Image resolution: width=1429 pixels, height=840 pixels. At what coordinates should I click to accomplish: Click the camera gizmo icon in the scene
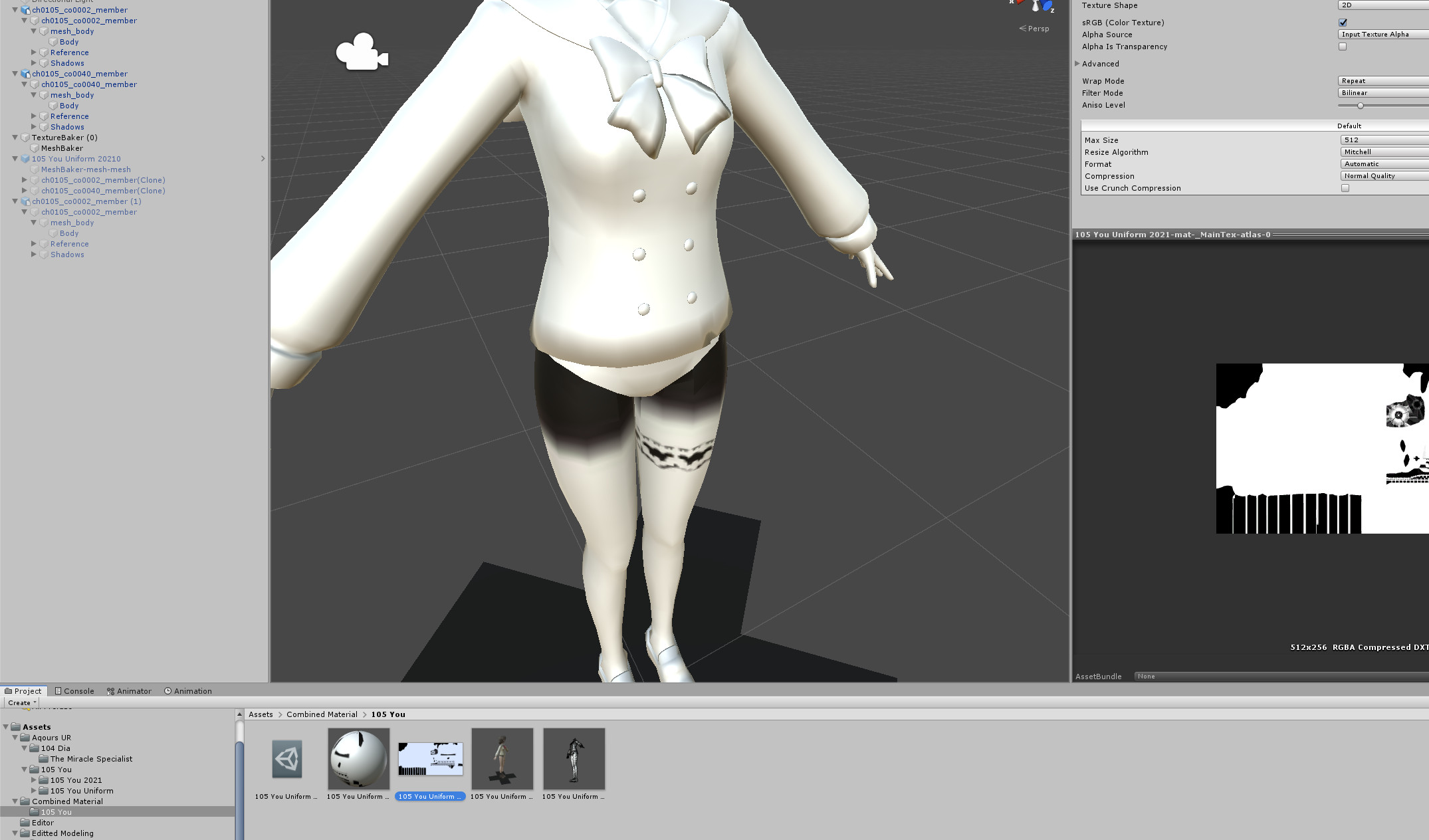362,52
